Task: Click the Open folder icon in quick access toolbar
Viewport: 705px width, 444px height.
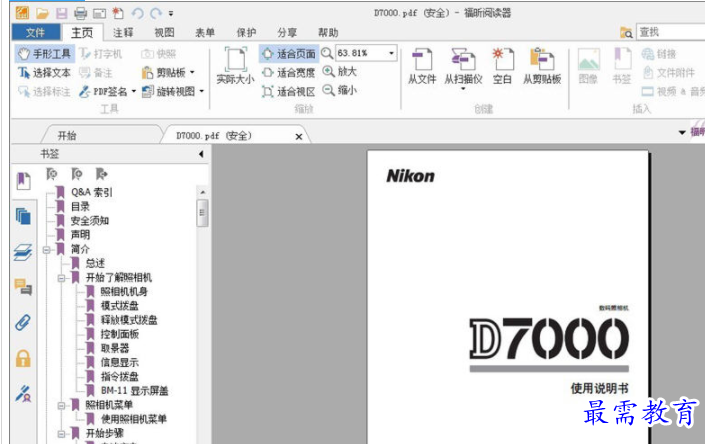Action: [42, 13]
